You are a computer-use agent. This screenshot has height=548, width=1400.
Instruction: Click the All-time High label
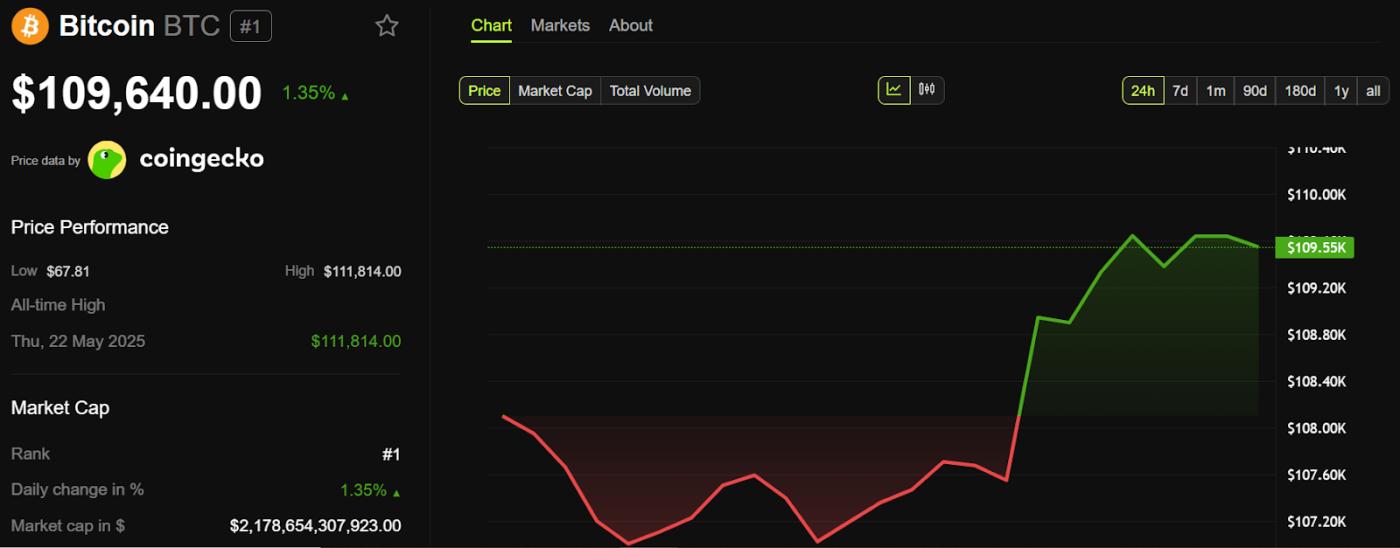[x=58, y=305]
